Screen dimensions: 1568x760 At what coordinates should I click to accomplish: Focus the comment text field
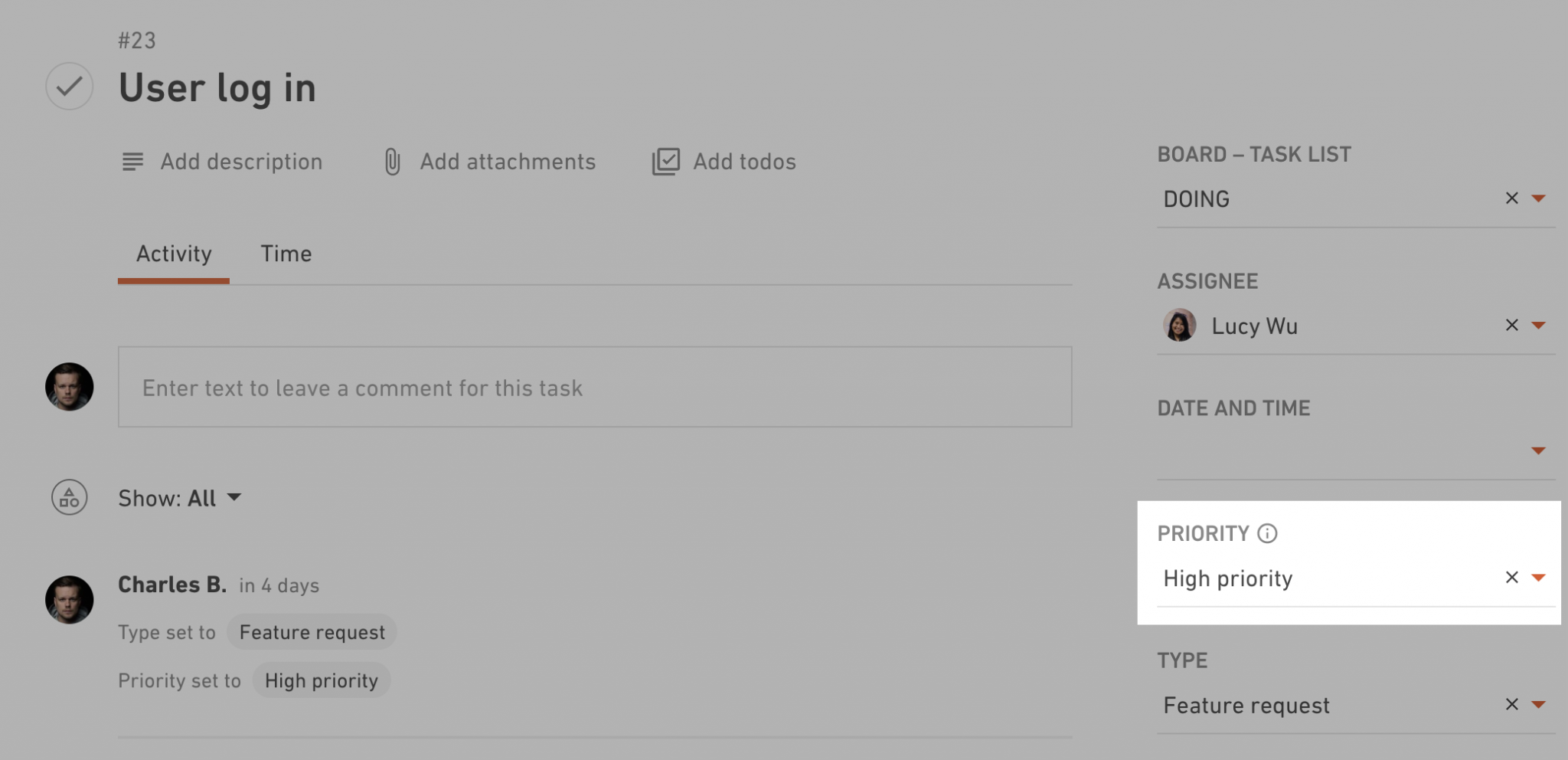coord(595,387)
